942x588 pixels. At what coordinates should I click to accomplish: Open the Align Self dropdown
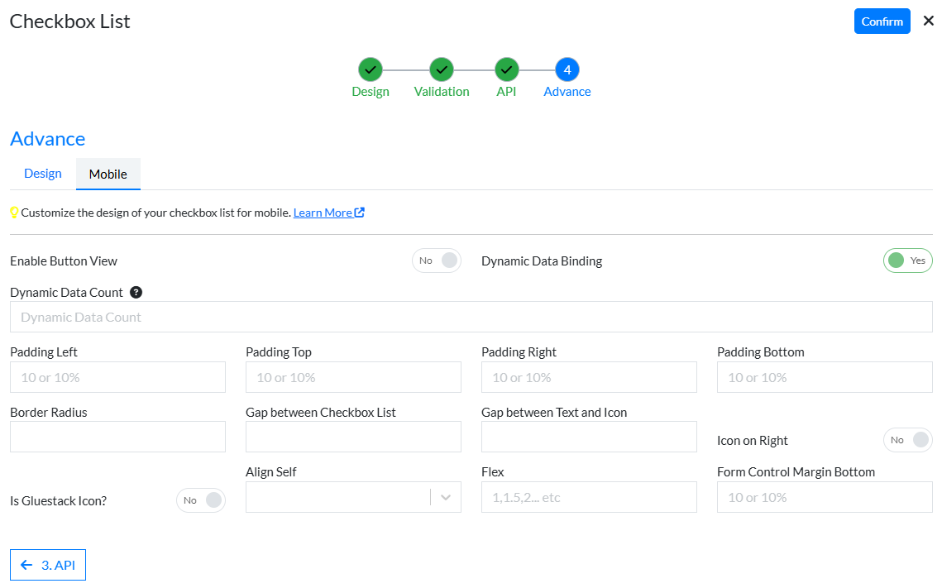(x=353, y=496)
